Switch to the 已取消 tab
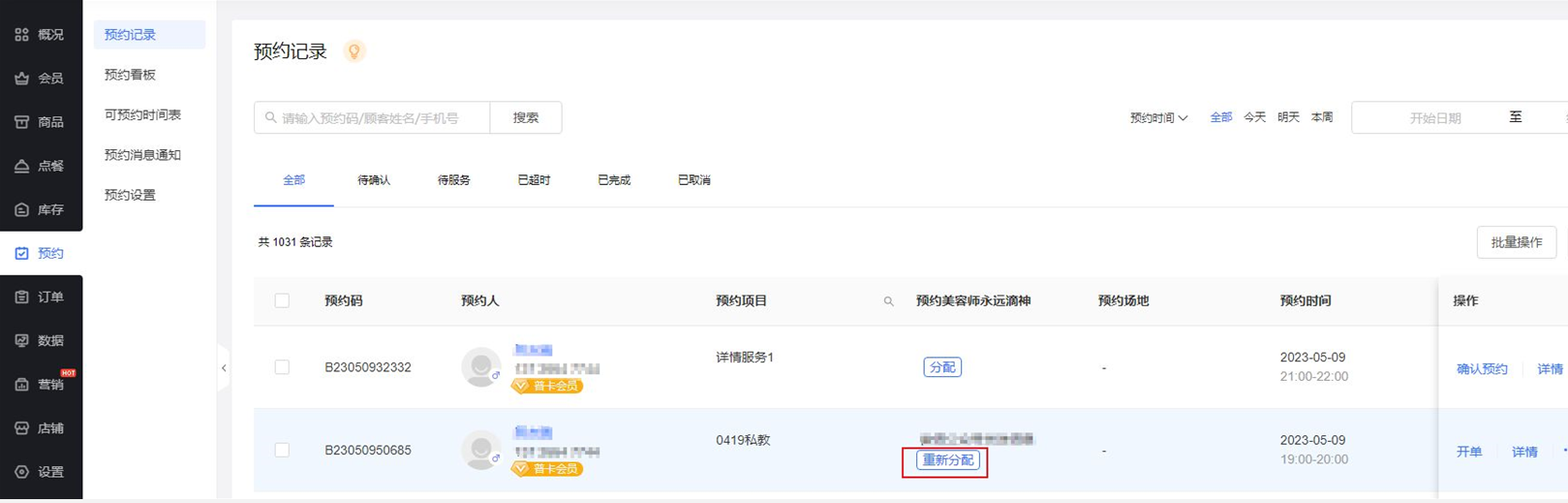Viewport: 1568px width, 503px height. [694, 180]
